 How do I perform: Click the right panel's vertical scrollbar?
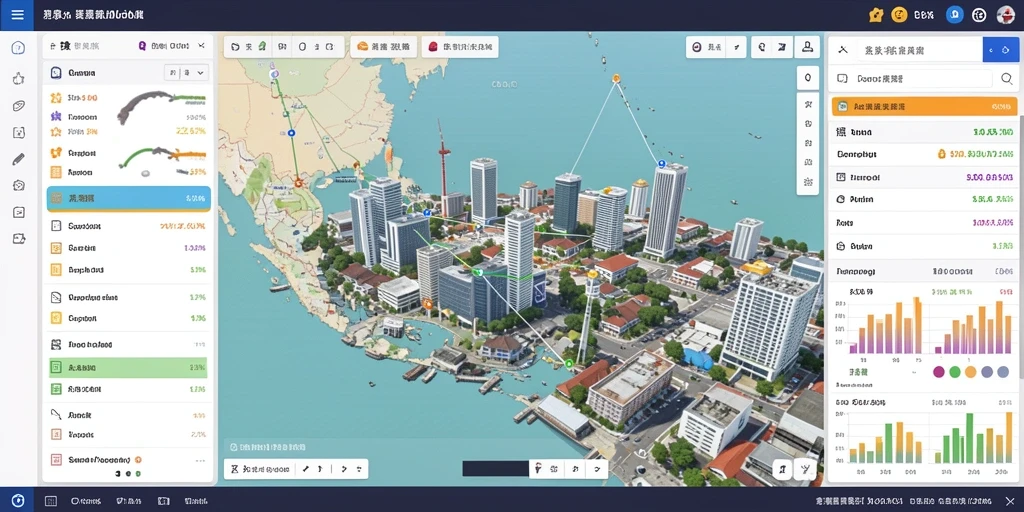tap(1021, 246)
